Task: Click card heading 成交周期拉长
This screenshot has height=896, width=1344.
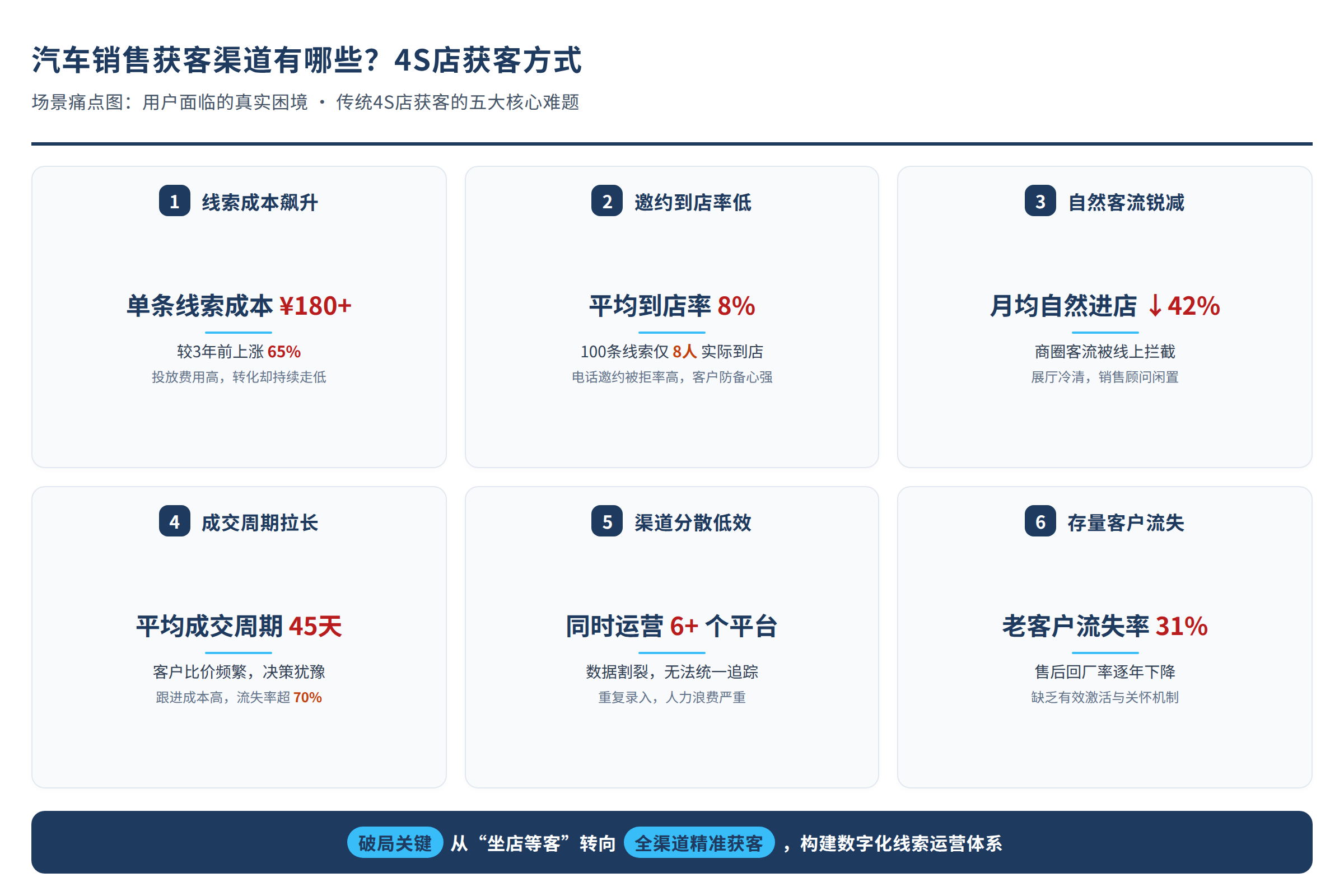Action: click(260, 522)
